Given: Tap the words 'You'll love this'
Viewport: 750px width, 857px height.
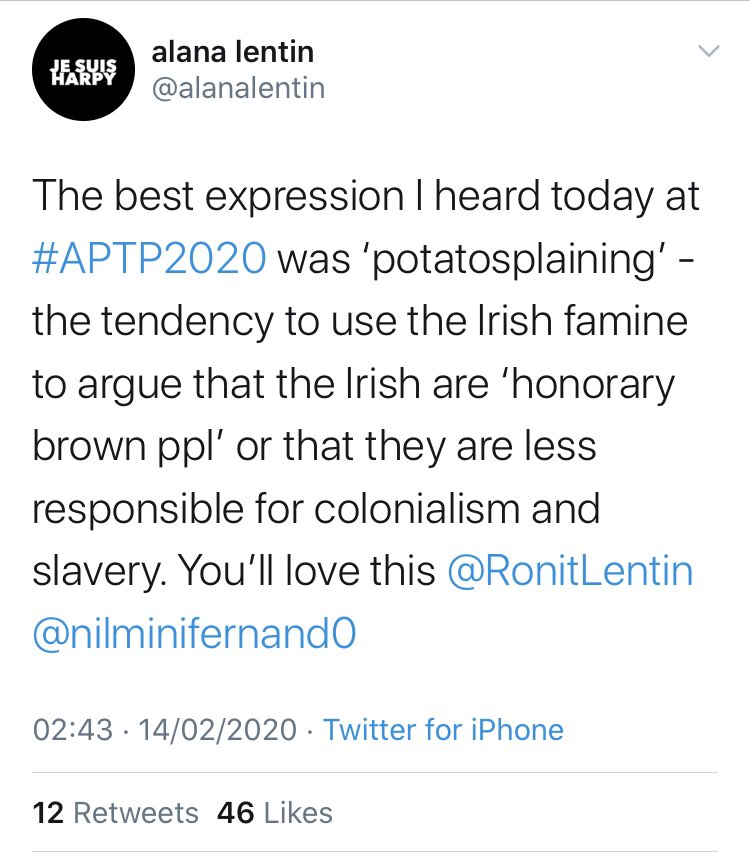Looking at the screenshot, I should 307,571.
